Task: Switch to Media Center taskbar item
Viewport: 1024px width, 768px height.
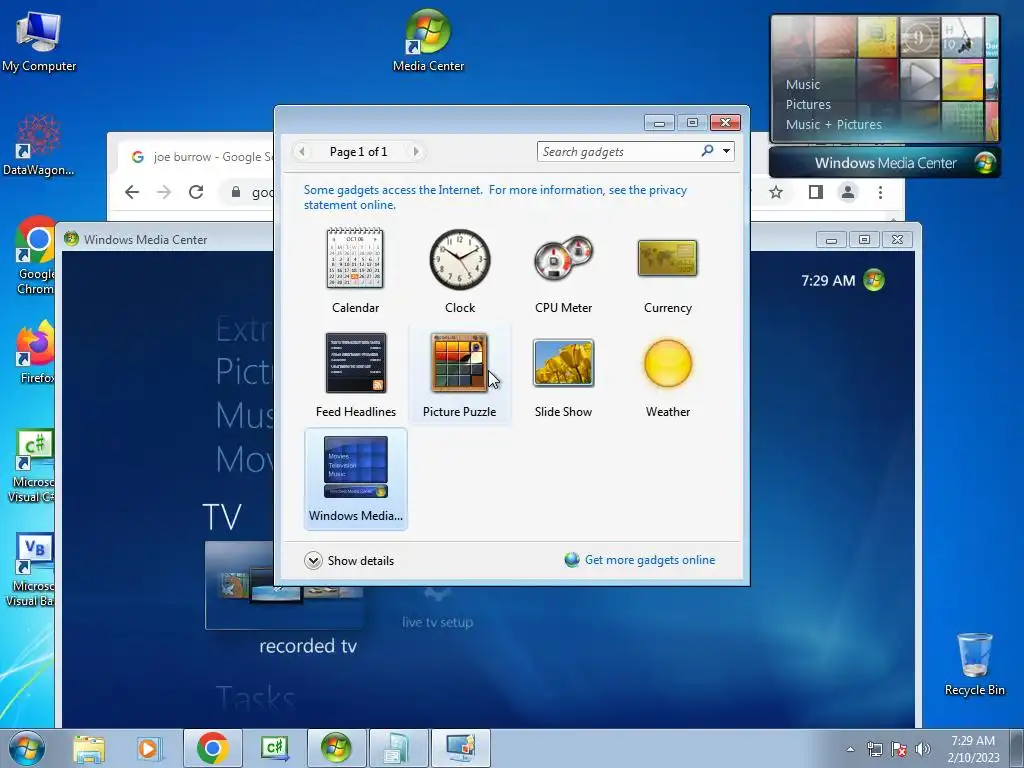Action: pyautogui.click(x=336, y=748)
